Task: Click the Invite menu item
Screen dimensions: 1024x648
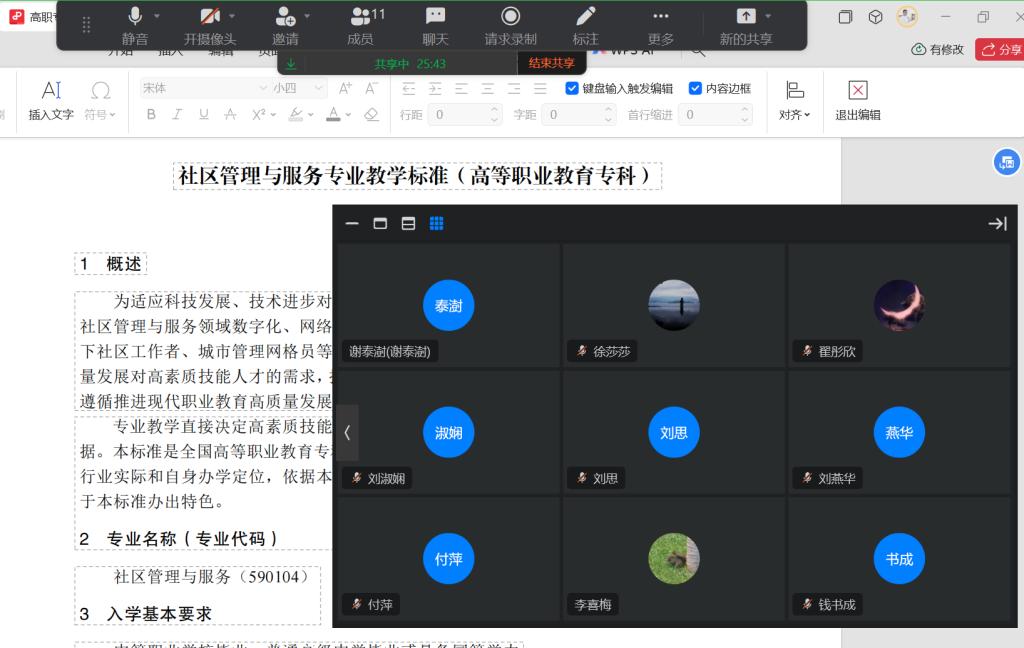Action: tap(285, 25)
